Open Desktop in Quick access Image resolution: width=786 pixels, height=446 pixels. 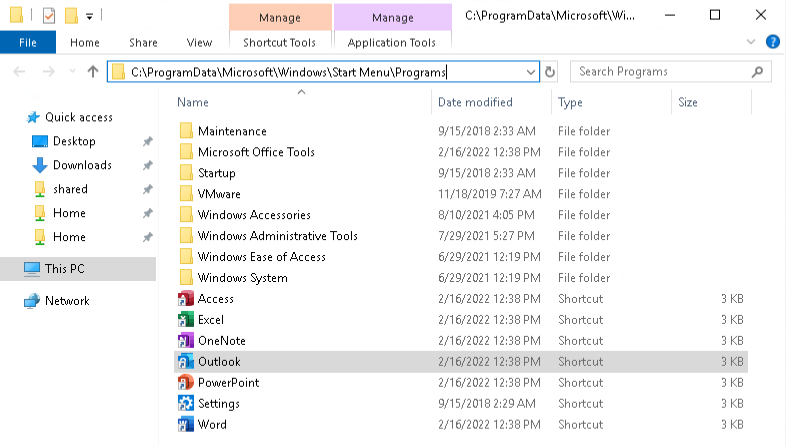tap(74, 141)
